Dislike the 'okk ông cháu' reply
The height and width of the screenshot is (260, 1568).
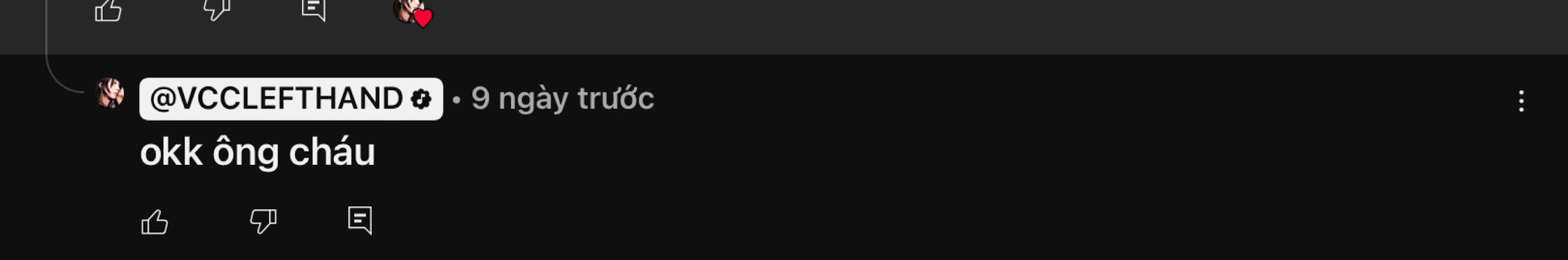pos(263,221)
